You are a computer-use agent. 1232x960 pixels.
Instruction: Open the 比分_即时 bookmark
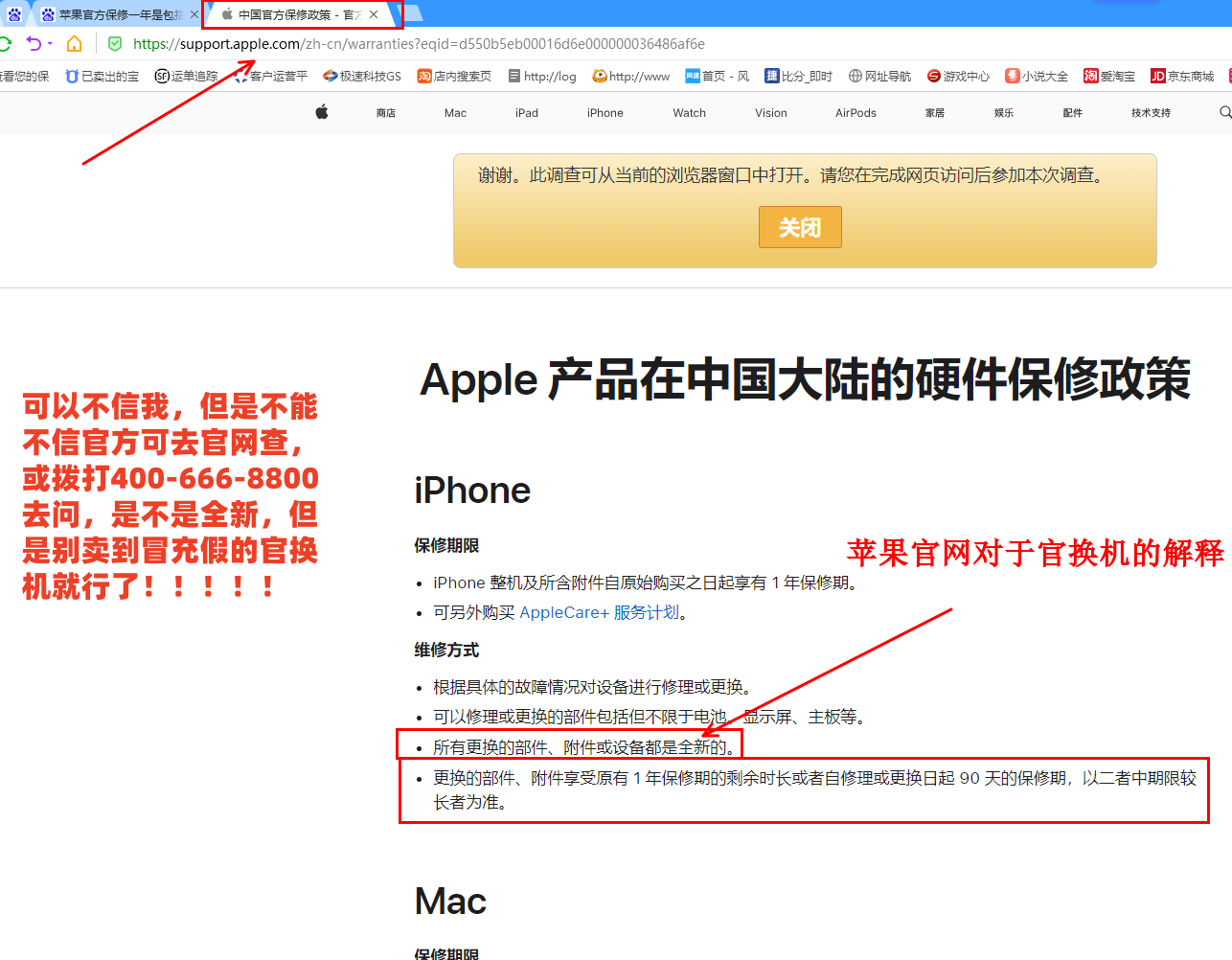(x=798, y=76)
